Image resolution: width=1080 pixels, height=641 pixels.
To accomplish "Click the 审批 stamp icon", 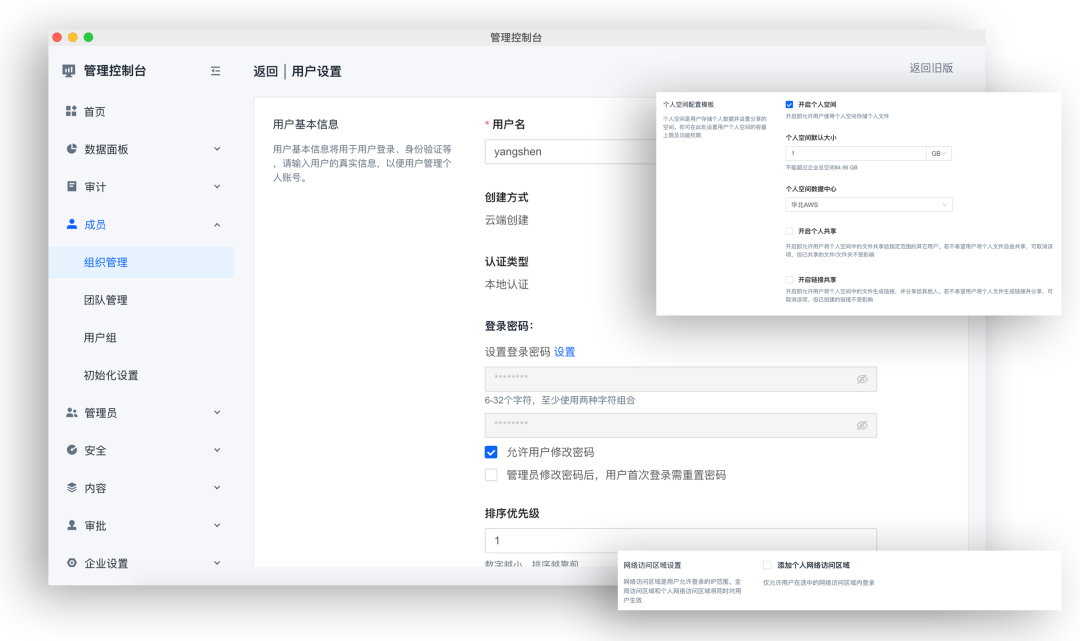I will [72, 525].
